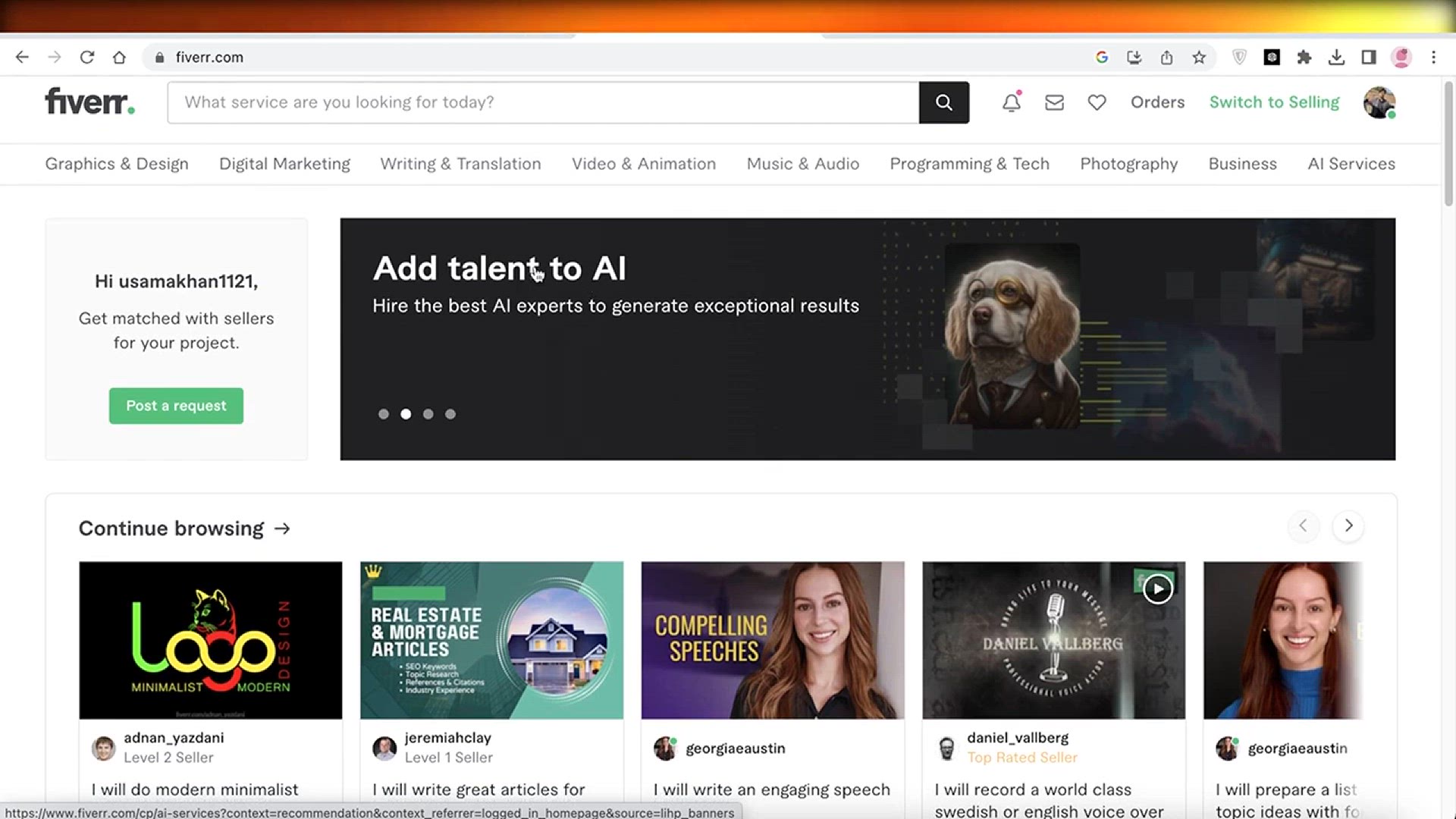Open adnan_yazdani seller profile
This screenshot has height=819, width=1456.
click(x=174, y=738)
